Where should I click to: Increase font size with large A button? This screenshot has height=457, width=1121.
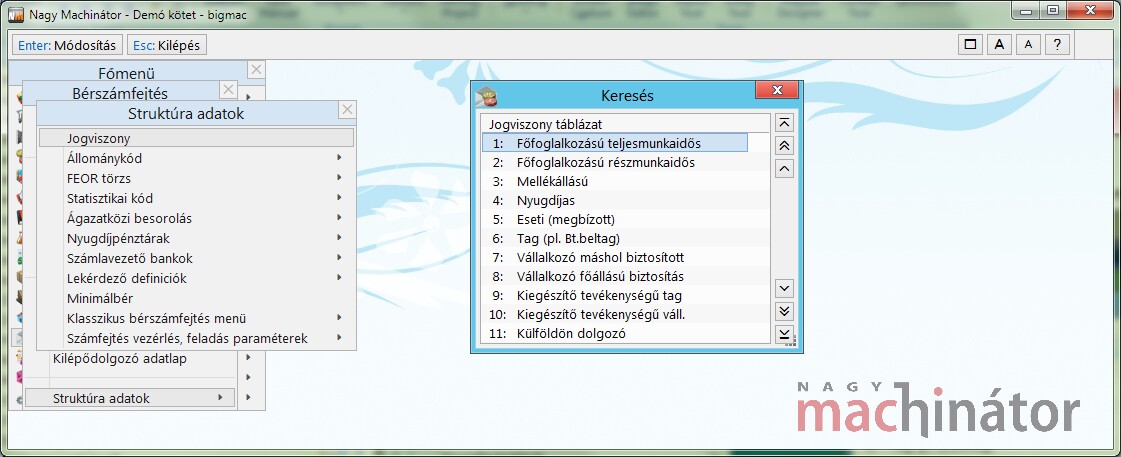[999, 44]
